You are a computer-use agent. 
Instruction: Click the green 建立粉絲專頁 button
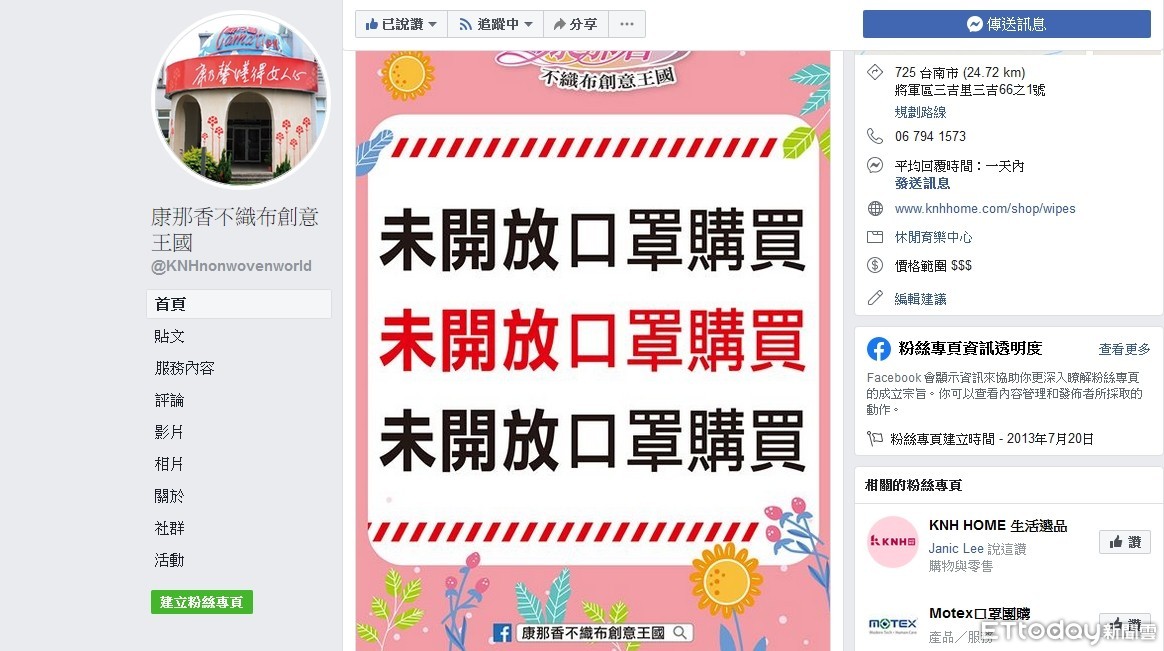202,602
